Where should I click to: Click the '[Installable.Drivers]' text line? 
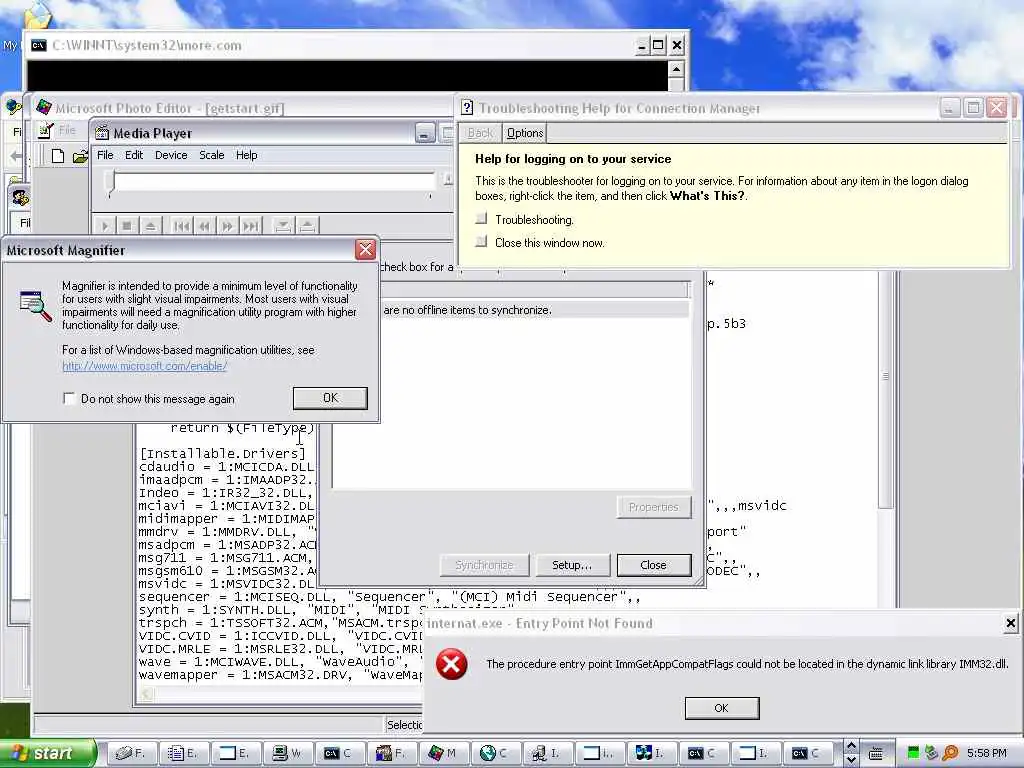click(222, 453)
